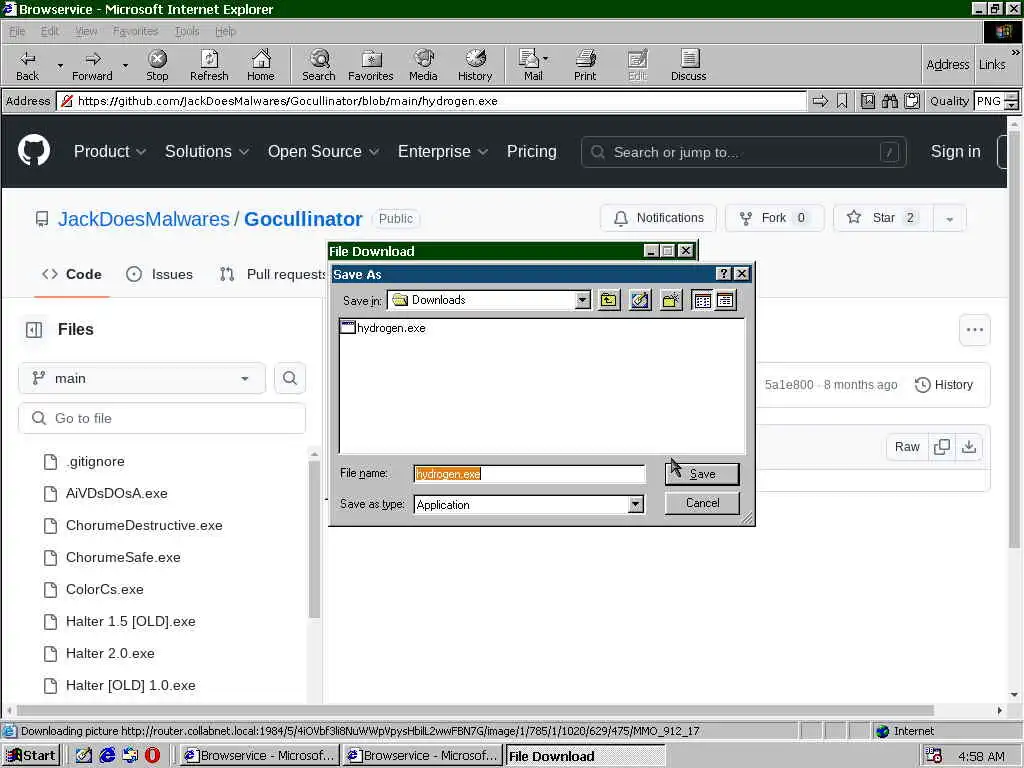Change the Quality PNG stepper

(x=1011, y=101)
